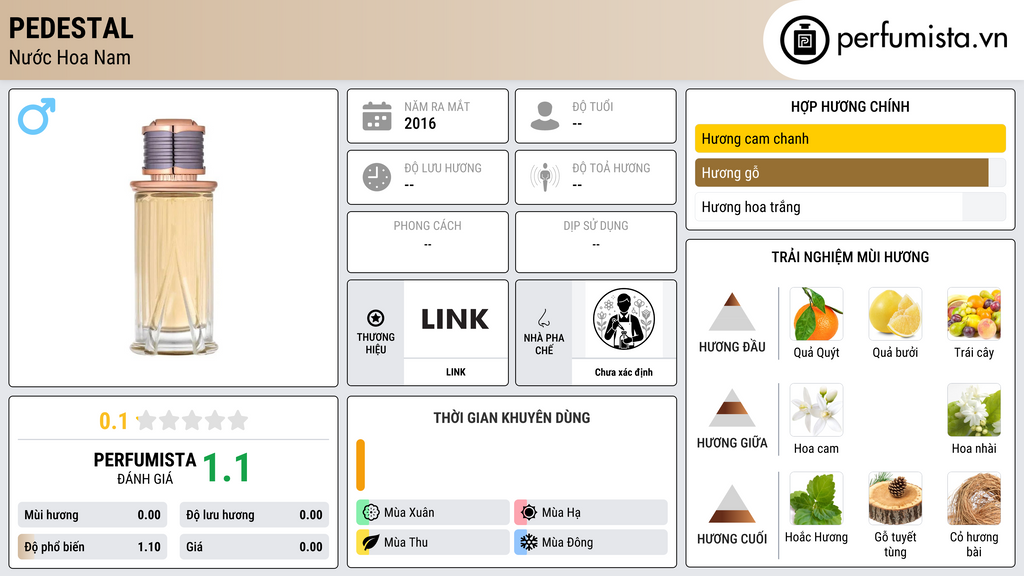Select the Quả bưởi grapefruit image
This screenshot has width=1024, height=576.
pyautogui.click(x=895, y=313)
